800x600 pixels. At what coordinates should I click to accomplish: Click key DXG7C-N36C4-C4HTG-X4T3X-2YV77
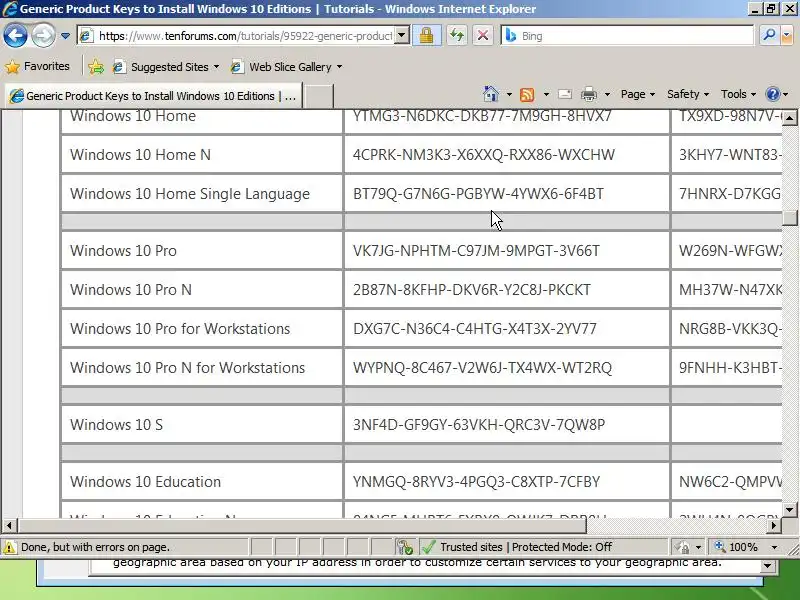coord(474,329)
